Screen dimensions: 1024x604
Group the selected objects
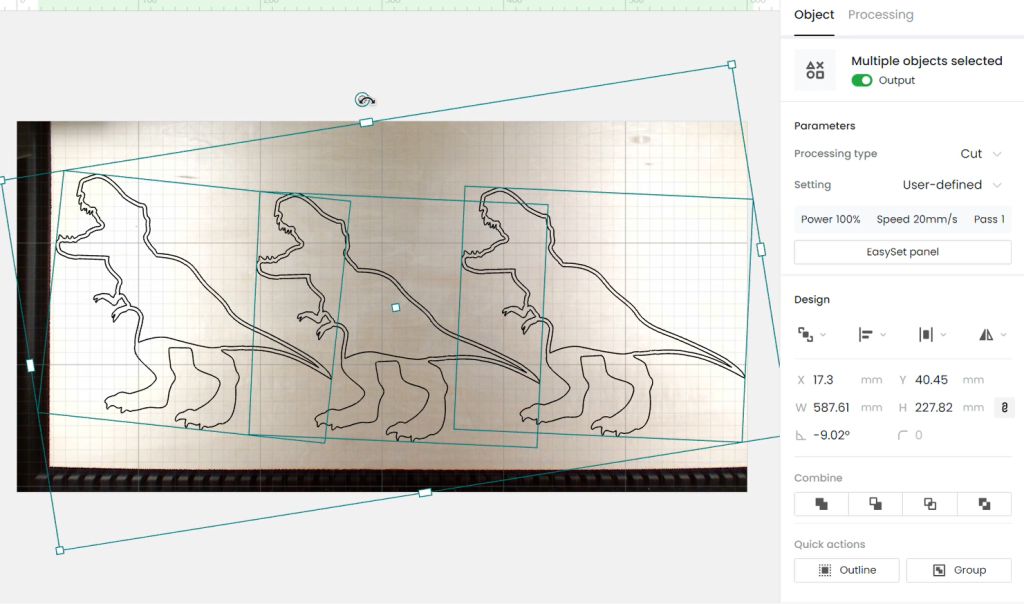click(959, 570)
